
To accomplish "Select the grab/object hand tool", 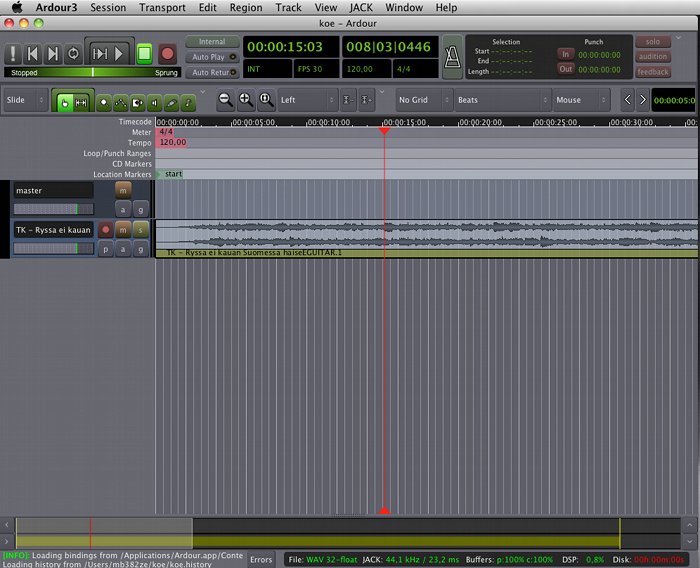I will [65, 103].
